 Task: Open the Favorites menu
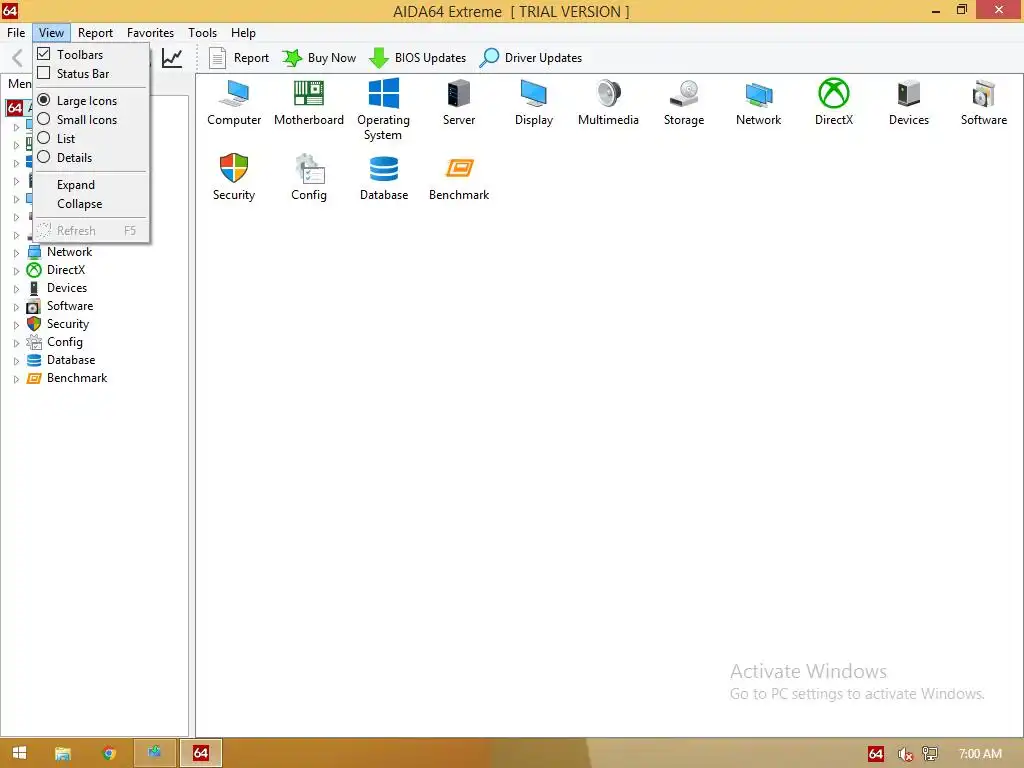pyautogui.click(x=150, y=33)
